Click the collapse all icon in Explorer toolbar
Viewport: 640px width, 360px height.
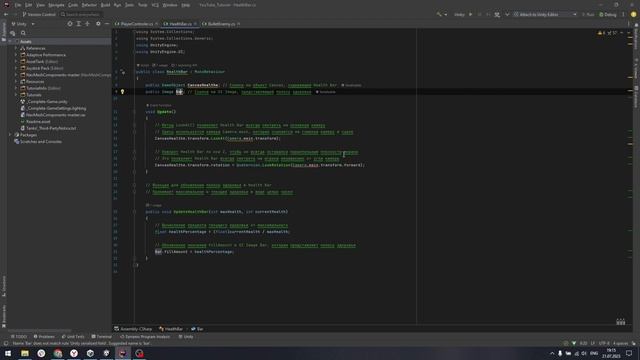87,24
